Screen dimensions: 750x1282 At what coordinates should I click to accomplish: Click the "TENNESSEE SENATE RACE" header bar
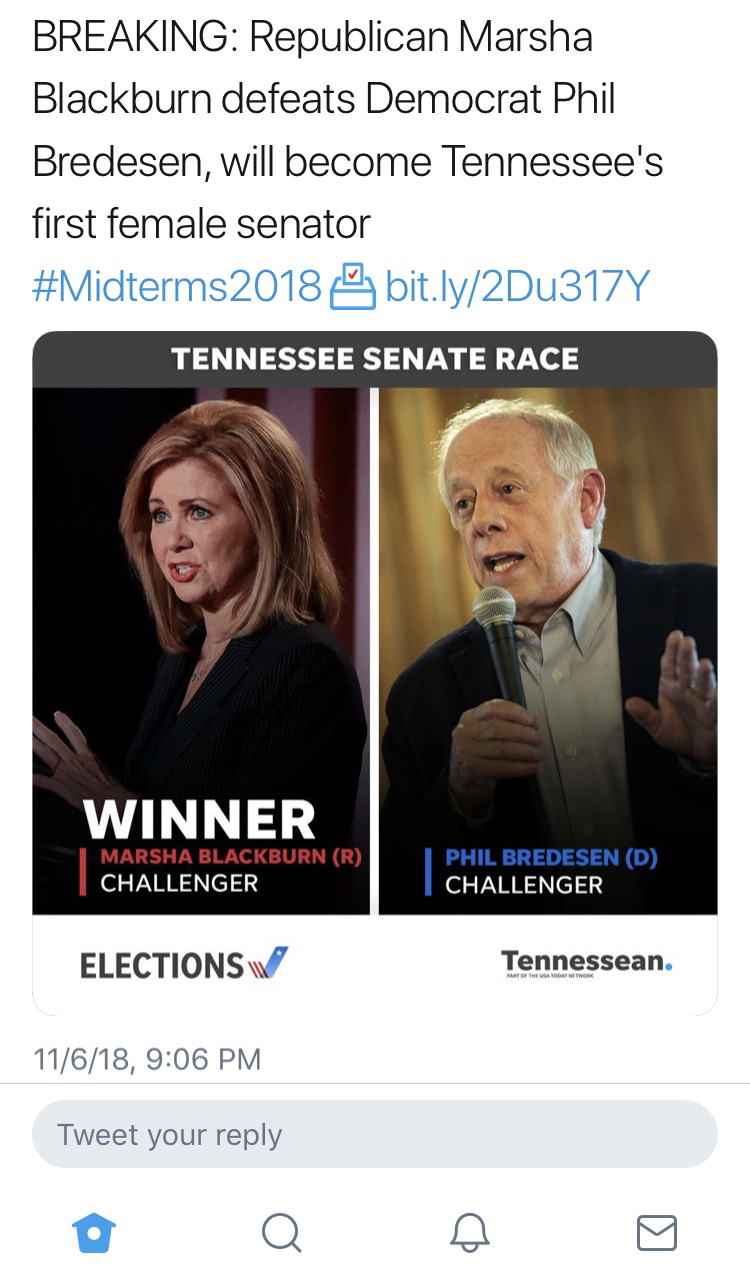coord(374,359)
